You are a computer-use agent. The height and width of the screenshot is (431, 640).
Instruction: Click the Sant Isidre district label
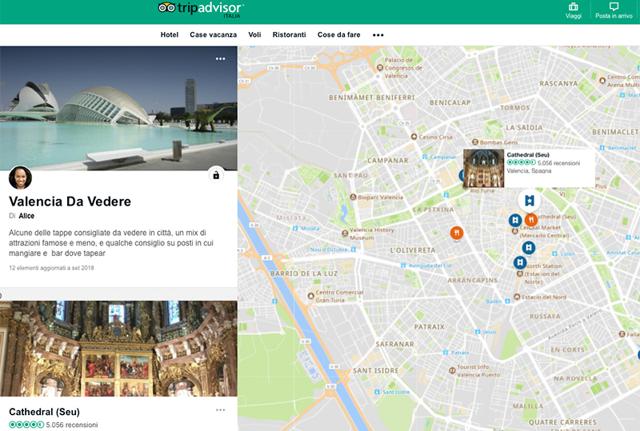[376, 371]
